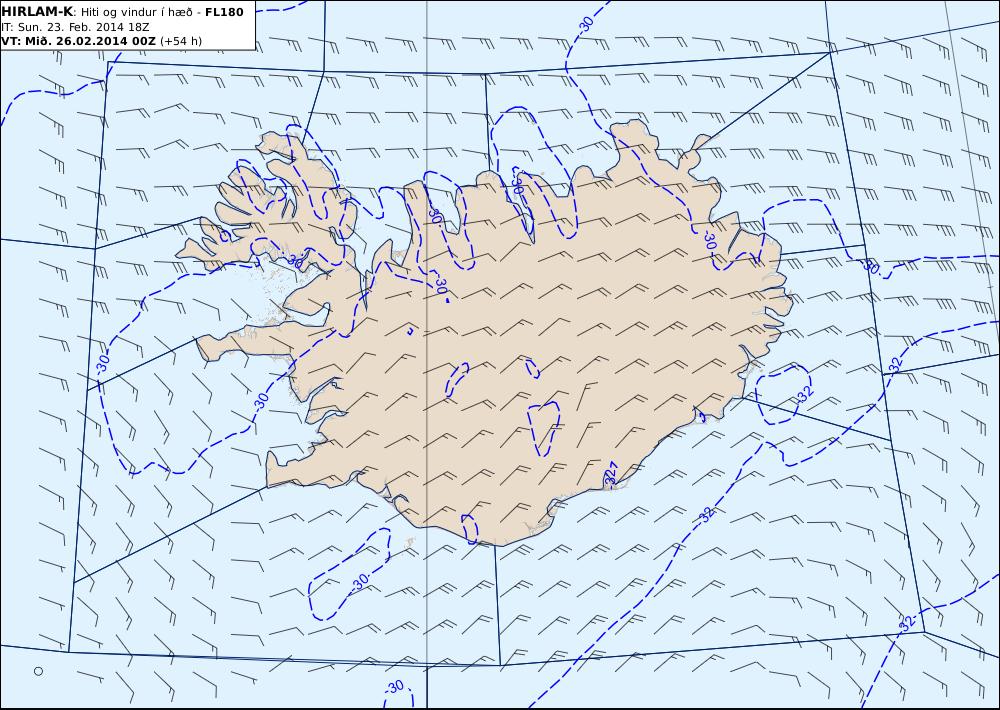Click the '(+54 h)' forecast offset text
Image resolution: width=1000 pixels, height=710 pixels.
[180, 41]
